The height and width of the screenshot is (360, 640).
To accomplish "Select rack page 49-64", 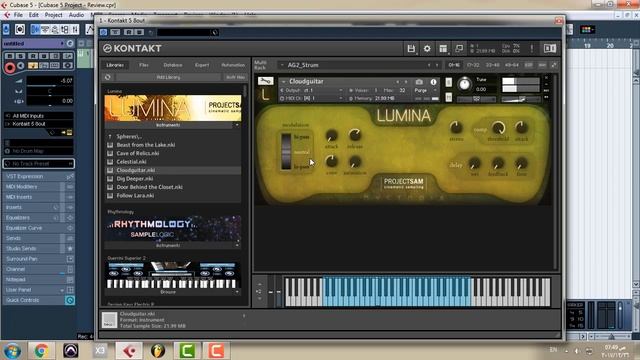I will tap(511, 65).
